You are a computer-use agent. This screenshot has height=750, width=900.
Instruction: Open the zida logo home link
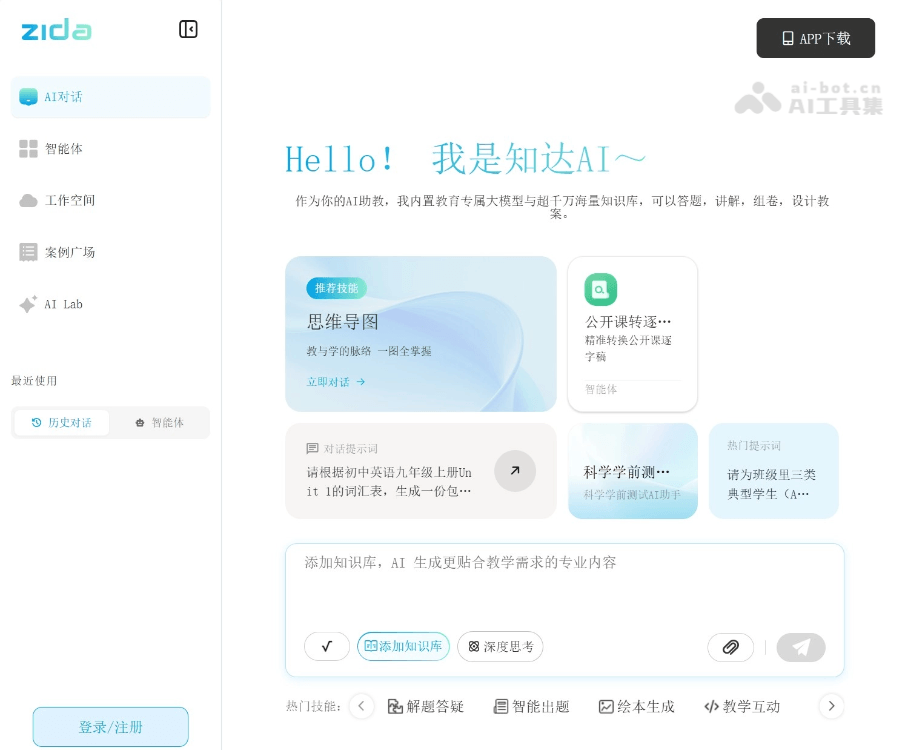[x=56, y=30]
